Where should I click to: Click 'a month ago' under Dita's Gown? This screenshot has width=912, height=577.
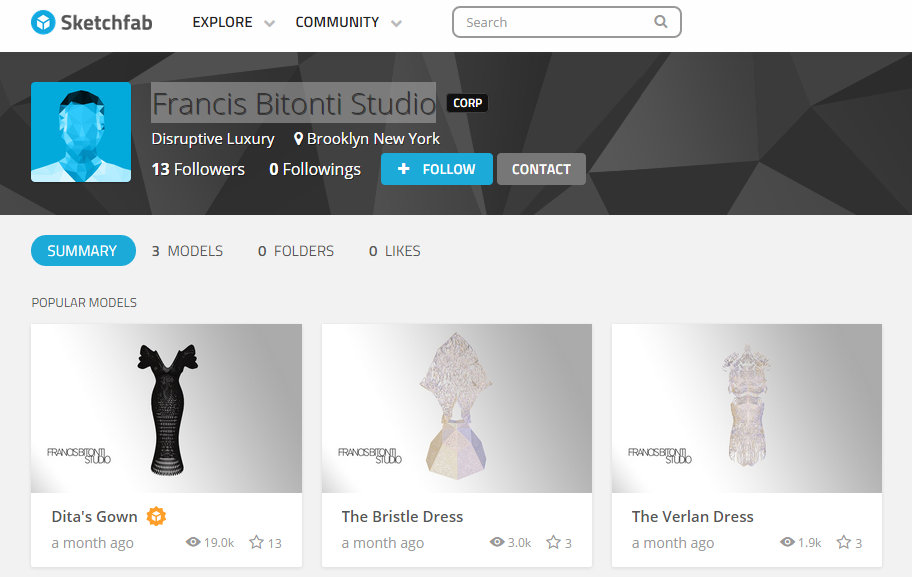coord(92,543)
